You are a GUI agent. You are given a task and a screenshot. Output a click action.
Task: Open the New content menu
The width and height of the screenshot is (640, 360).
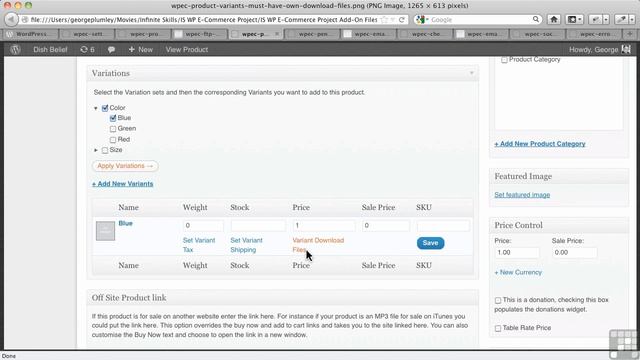point(140,49)
